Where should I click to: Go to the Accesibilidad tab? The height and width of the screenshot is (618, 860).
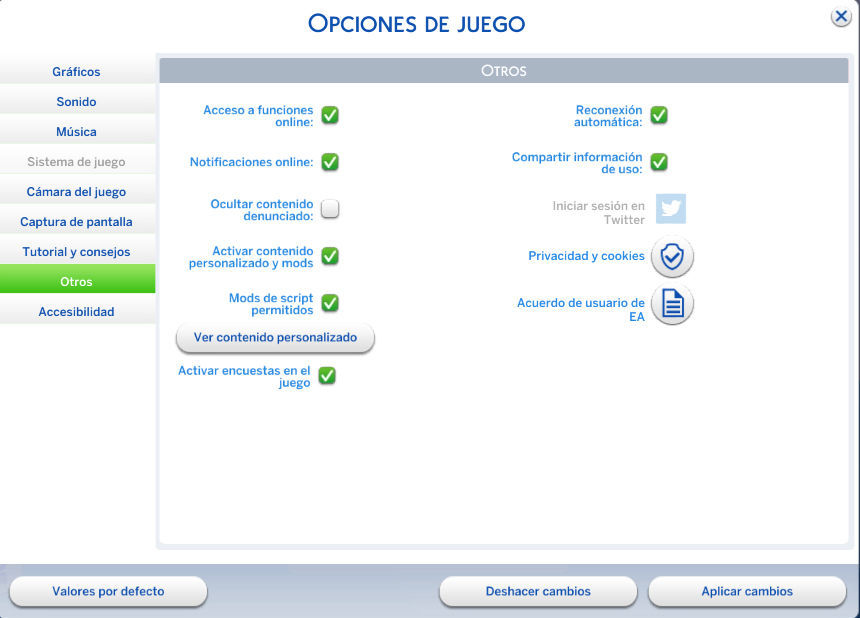pyautogui.click(x=77, y=312)
